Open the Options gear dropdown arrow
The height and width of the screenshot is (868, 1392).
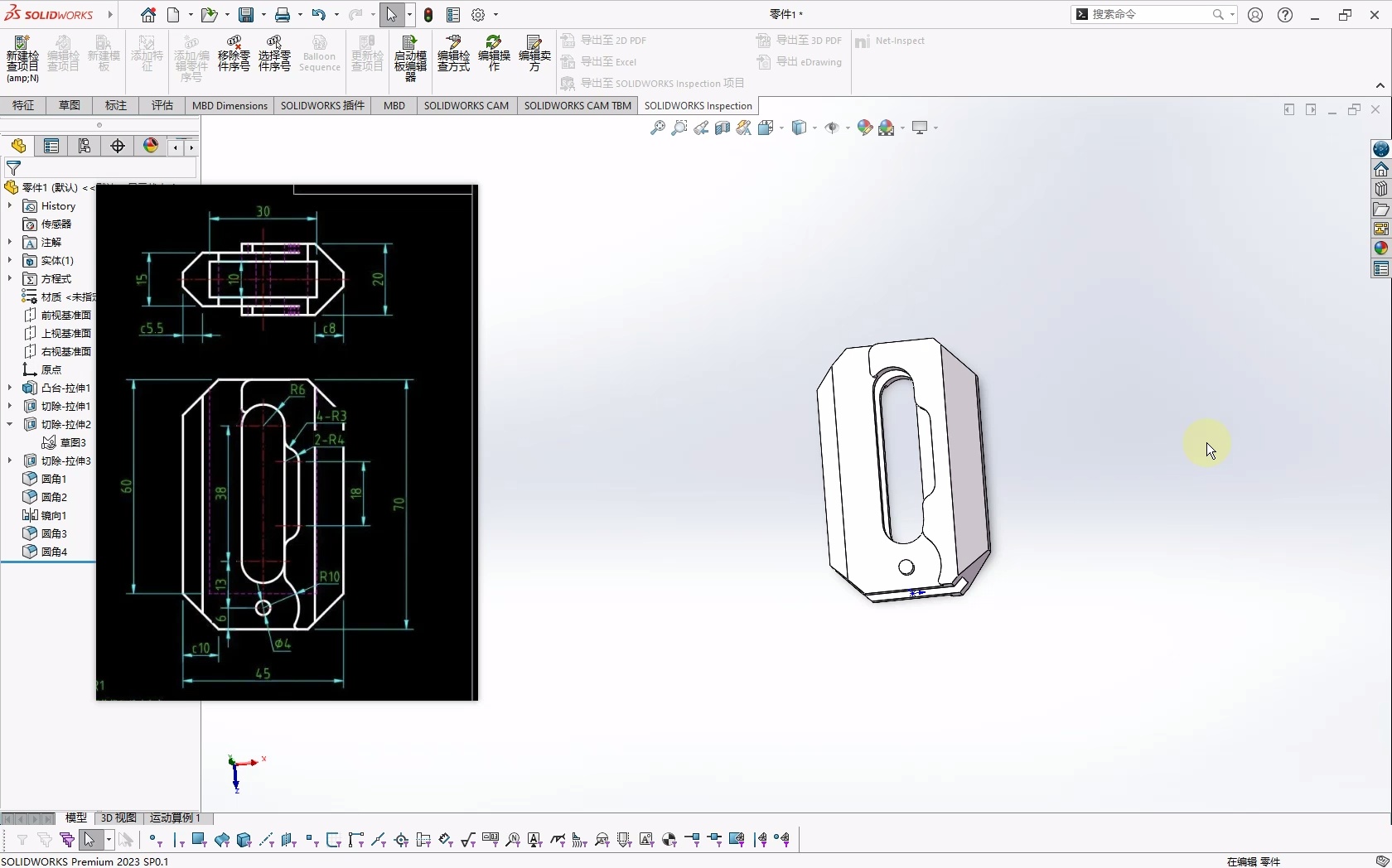point(496,15)
